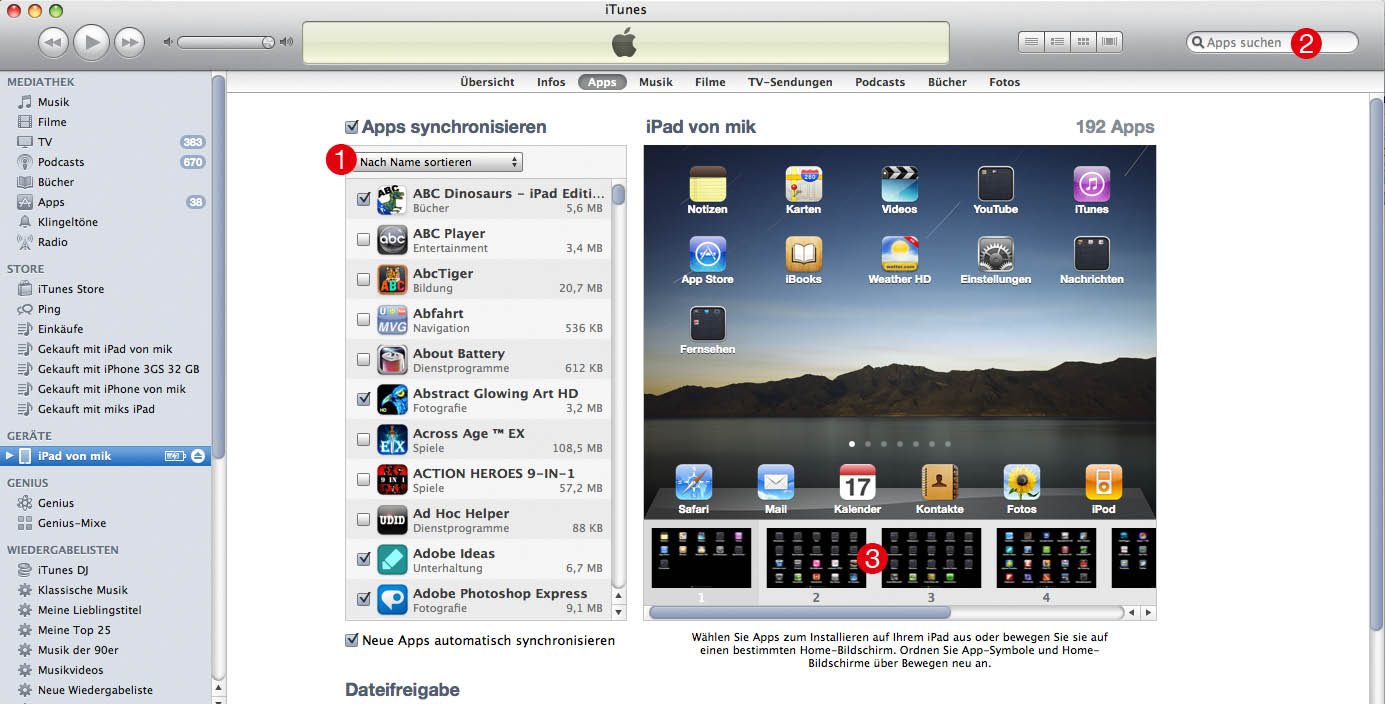The width and height of the screenshot is (1385, 704).
Task: Select home screen thumbnail 2
Action: click(816, 558)
